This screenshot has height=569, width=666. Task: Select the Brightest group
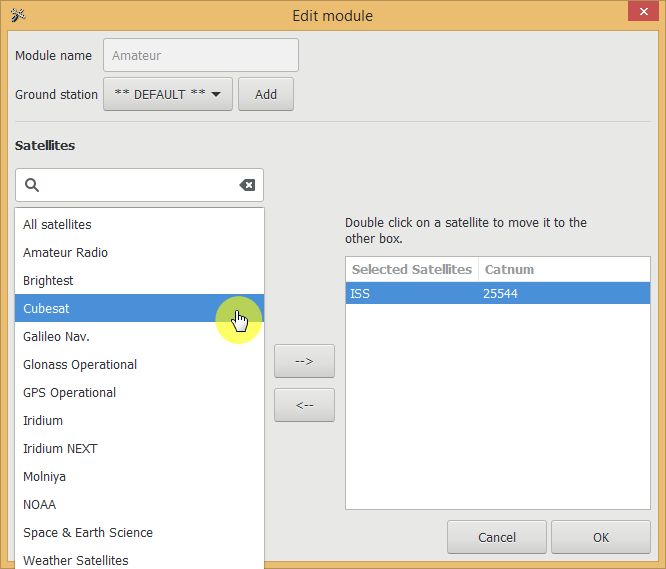pyautogui.click(x=48, y=281)
